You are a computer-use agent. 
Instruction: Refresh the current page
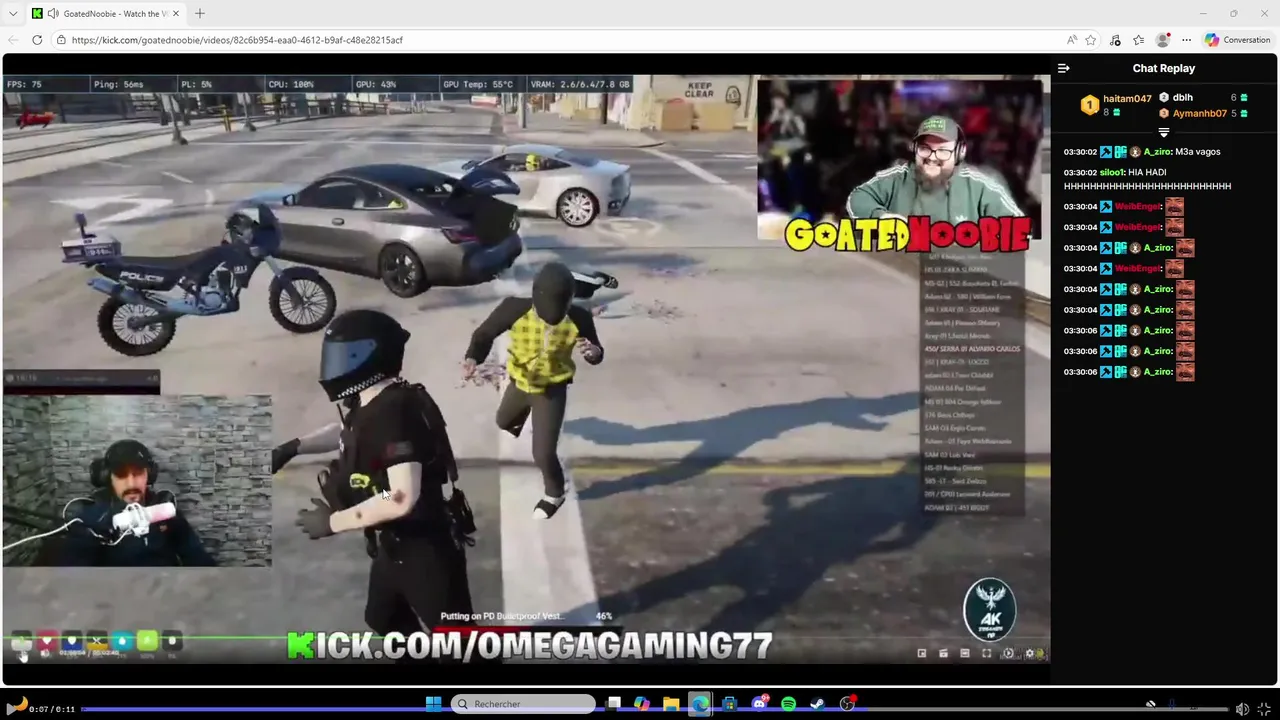[x=37, y=40]
